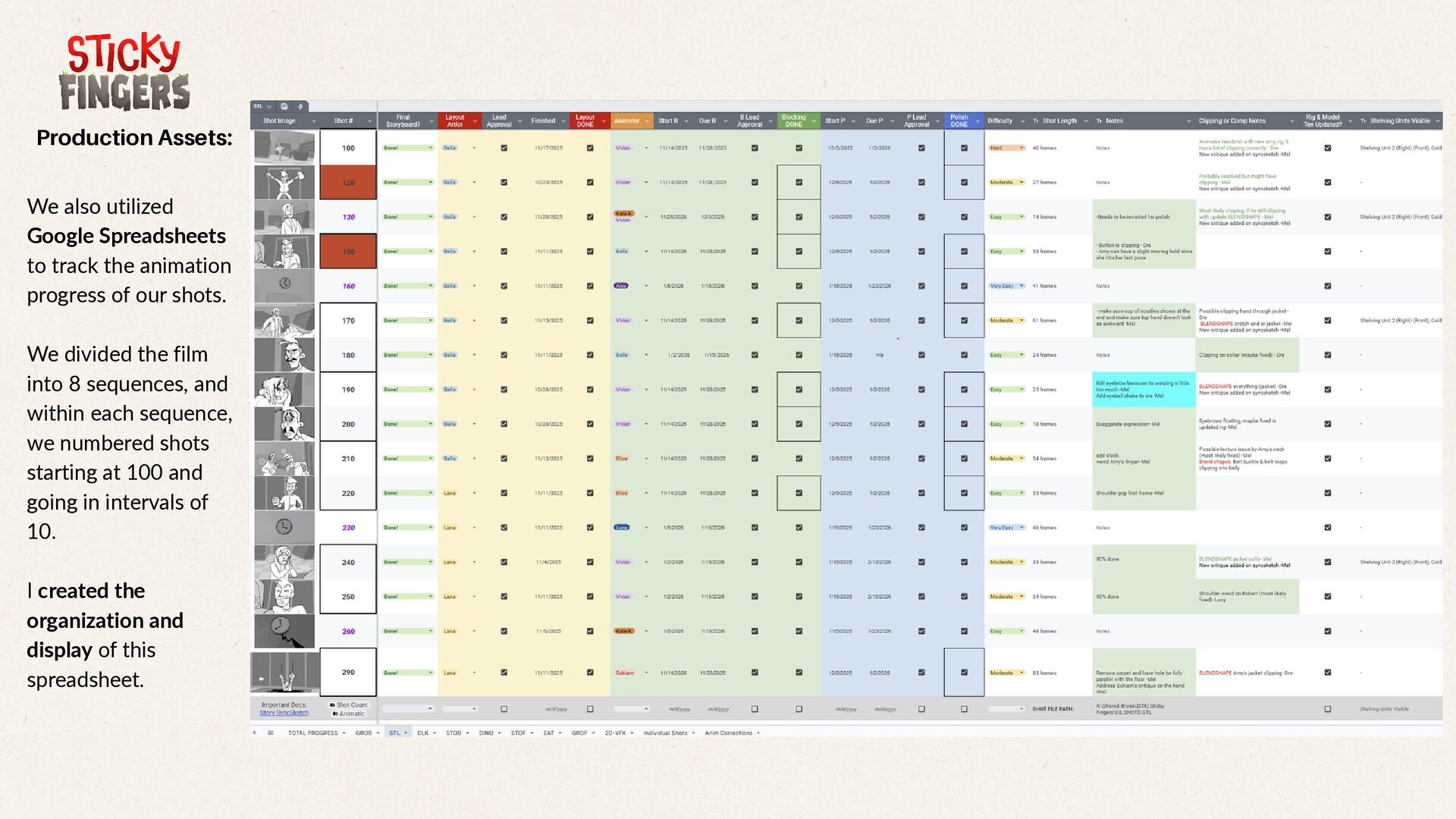Click the shot 290 storyboard thumbnail
Image resolution: width=1456 pixels, height=819 pixels.
[284, 672]
